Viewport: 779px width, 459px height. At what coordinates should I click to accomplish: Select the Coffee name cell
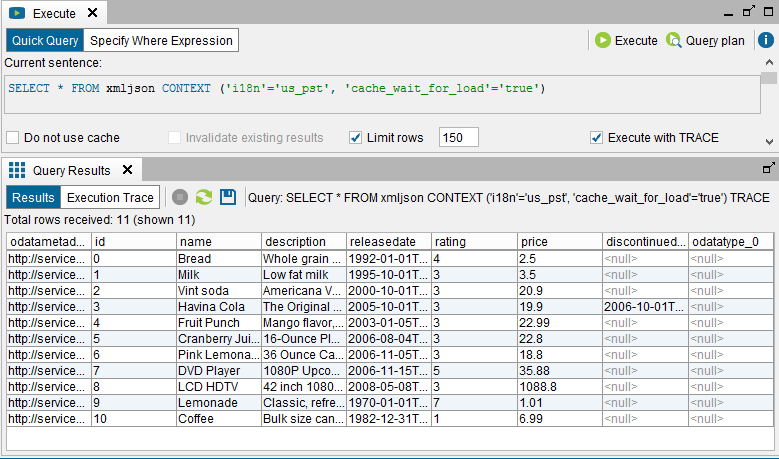coord(219,419)
